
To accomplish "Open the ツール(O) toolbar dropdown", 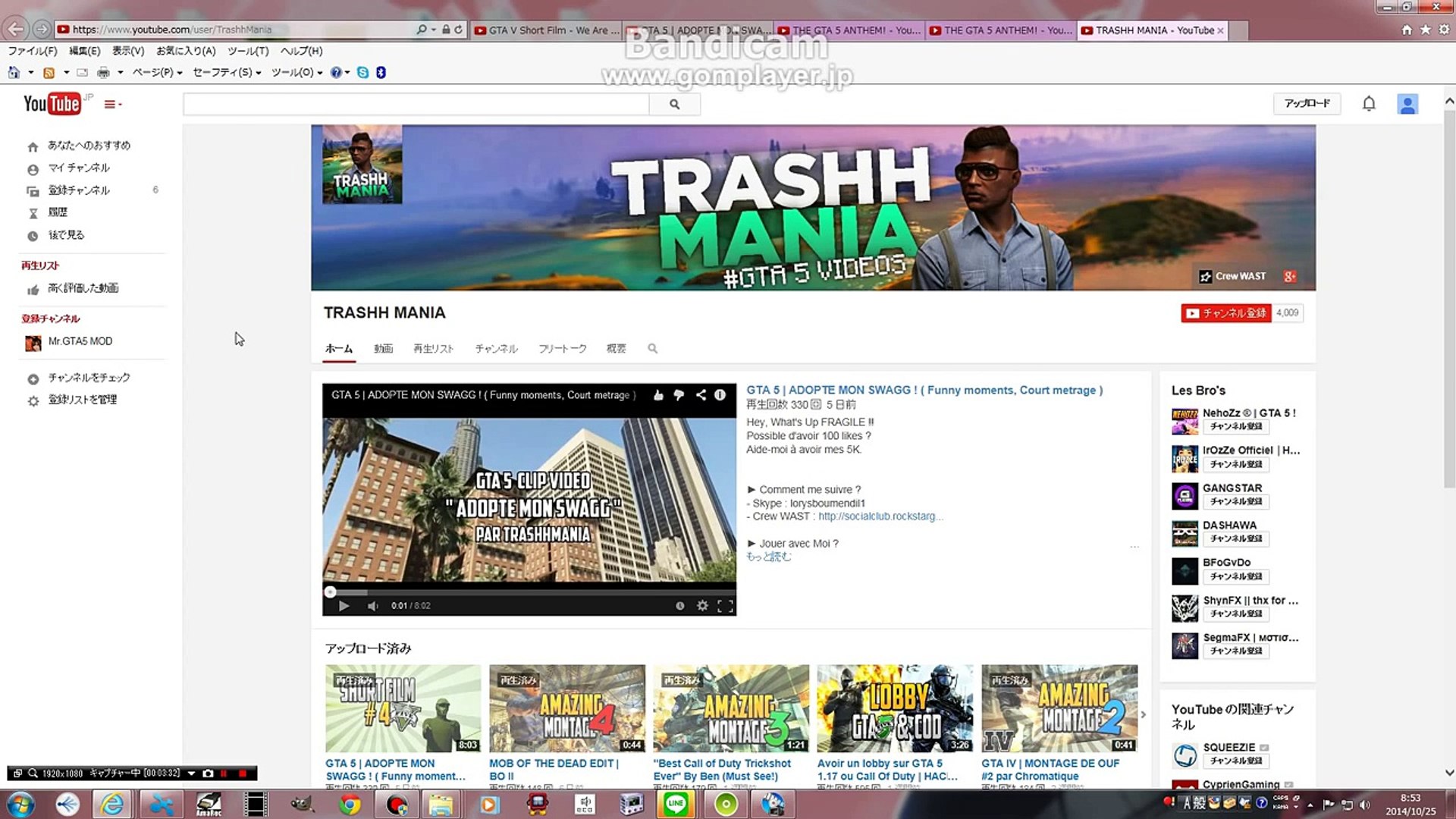I will point(297,73).
